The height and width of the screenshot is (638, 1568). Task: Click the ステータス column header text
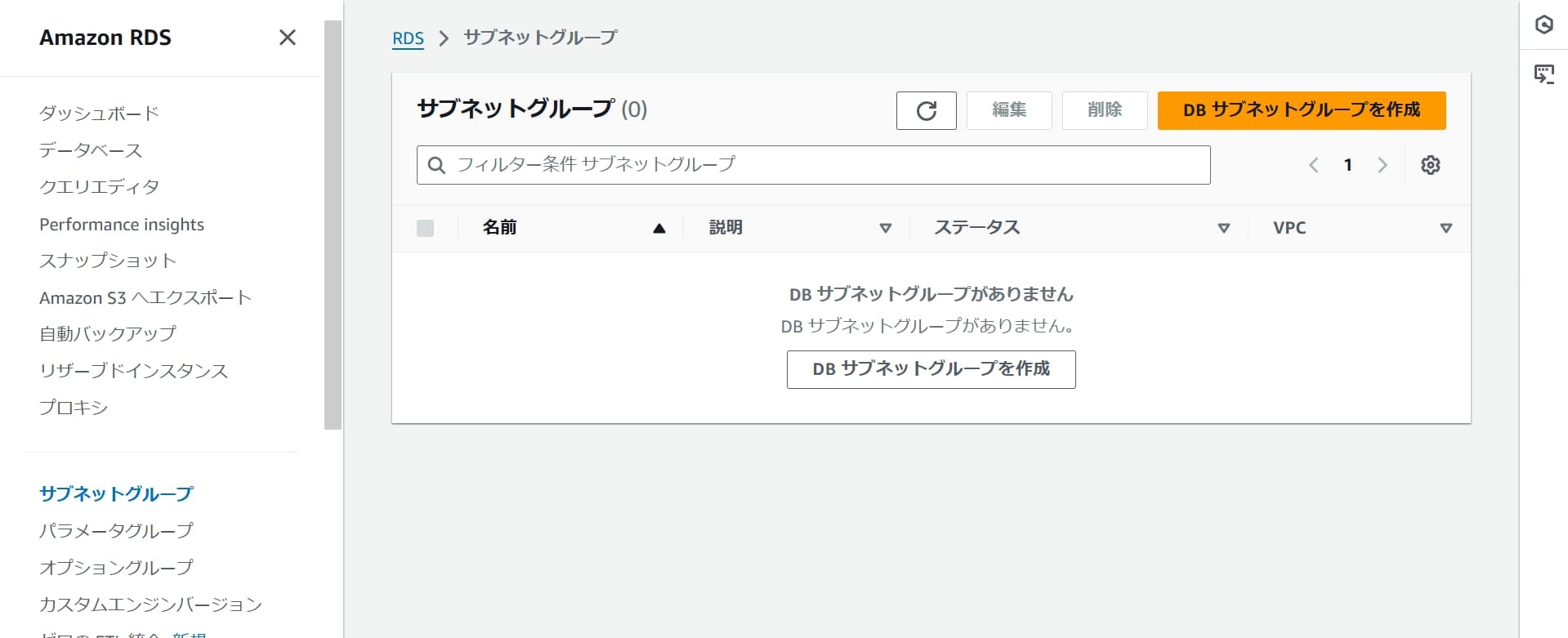click(977, 228)
